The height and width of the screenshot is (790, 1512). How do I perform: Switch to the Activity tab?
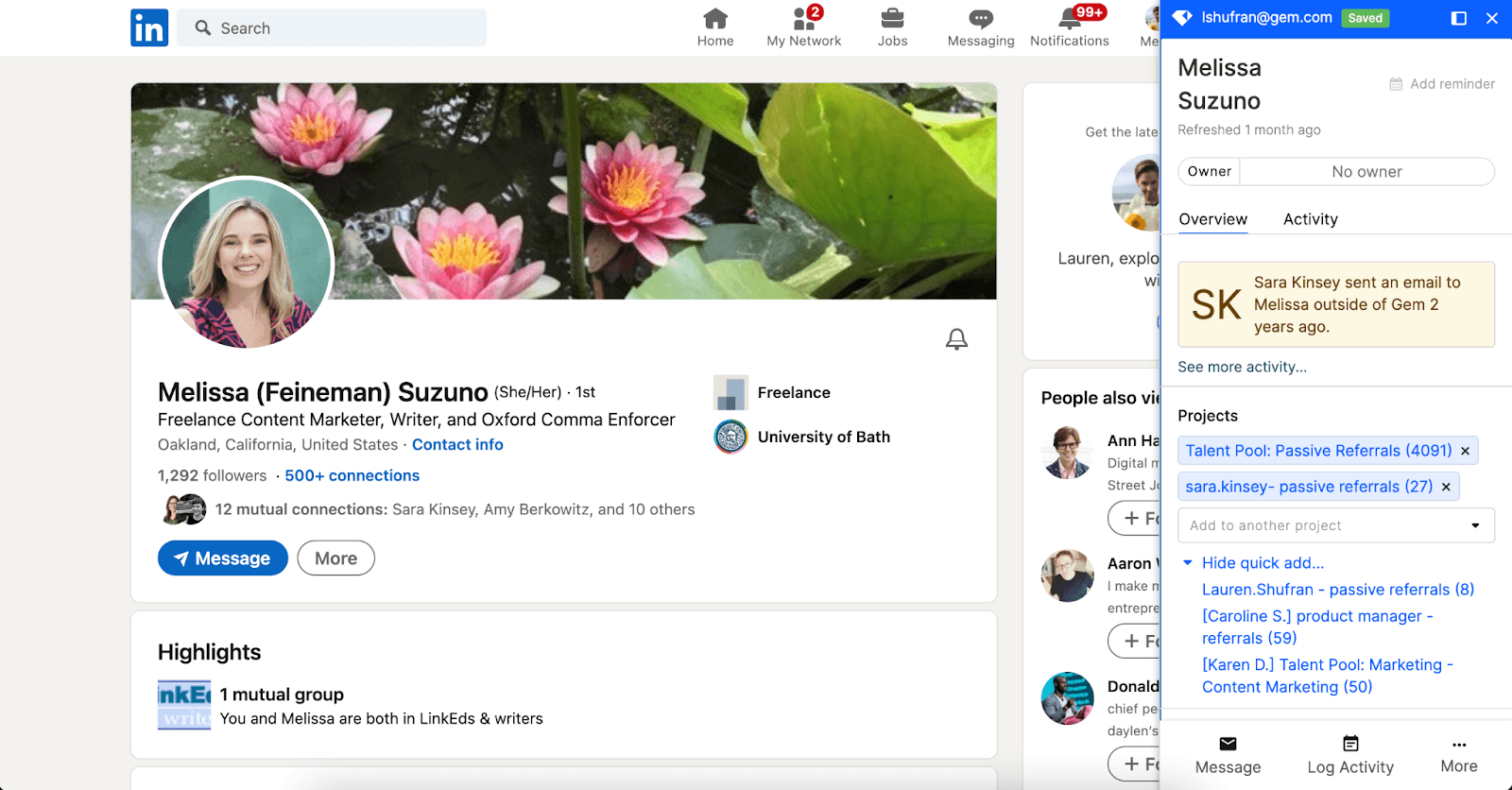coord(1311,219)
